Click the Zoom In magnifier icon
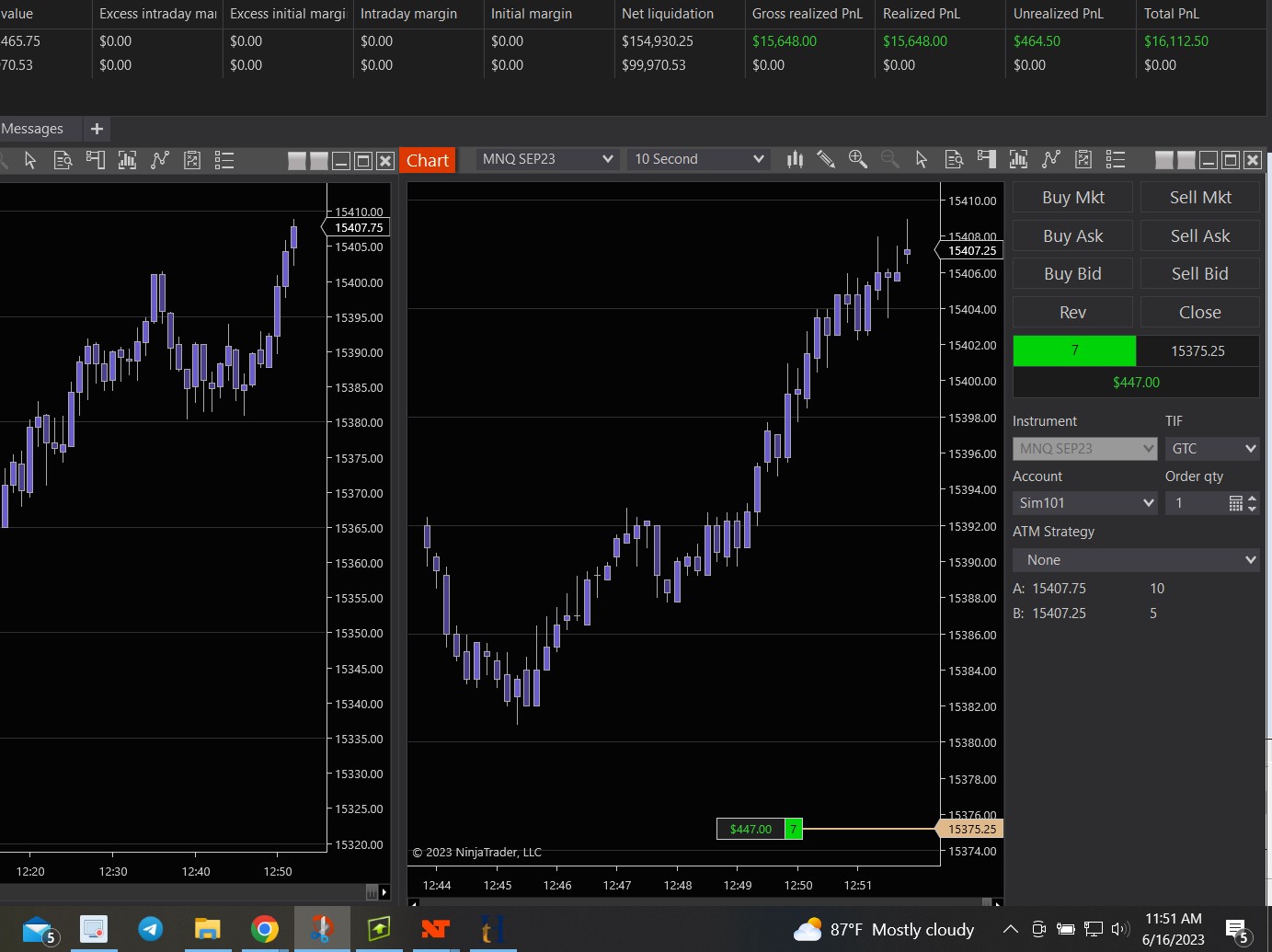The width and height of the screenshot is (1272, 952). (x=857, y=160)
